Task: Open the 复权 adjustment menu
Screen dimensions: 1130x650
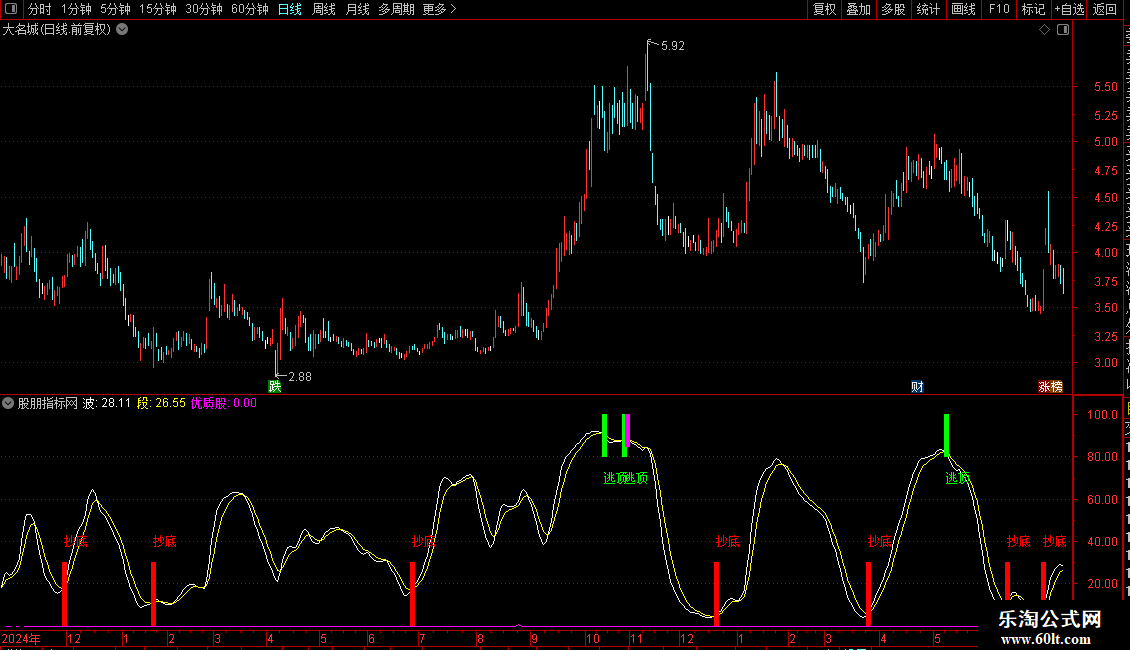Action: coord(824,9)
